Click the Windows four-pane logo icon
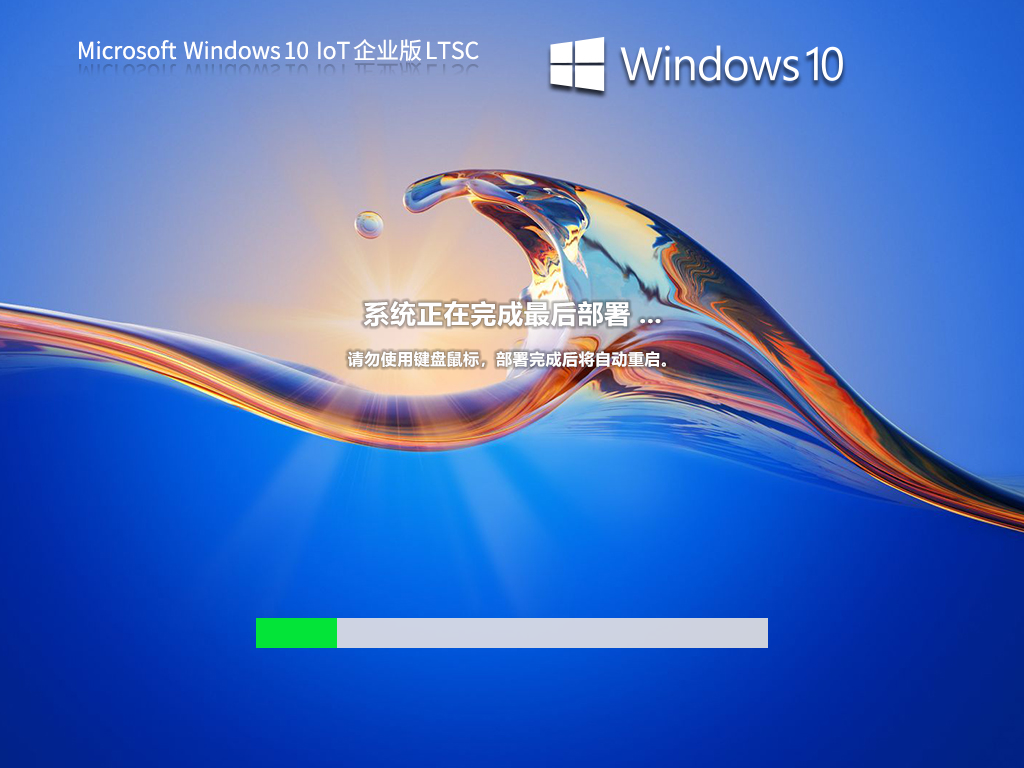Screen dimensions: 1024x768 (x=577, y=64)
